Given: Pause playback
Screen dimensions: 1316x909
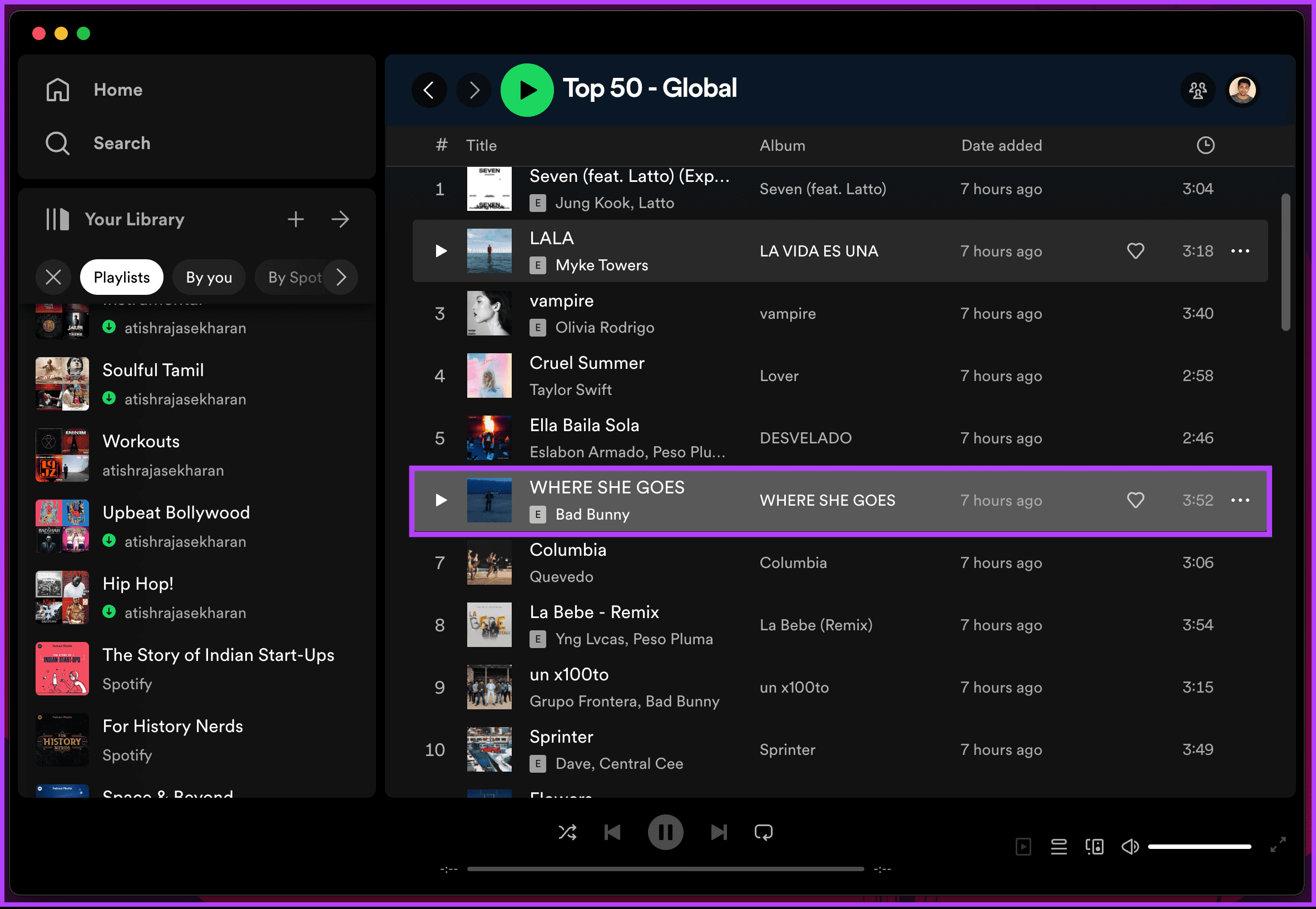Looking at the screenshot, I should (666, 833).
